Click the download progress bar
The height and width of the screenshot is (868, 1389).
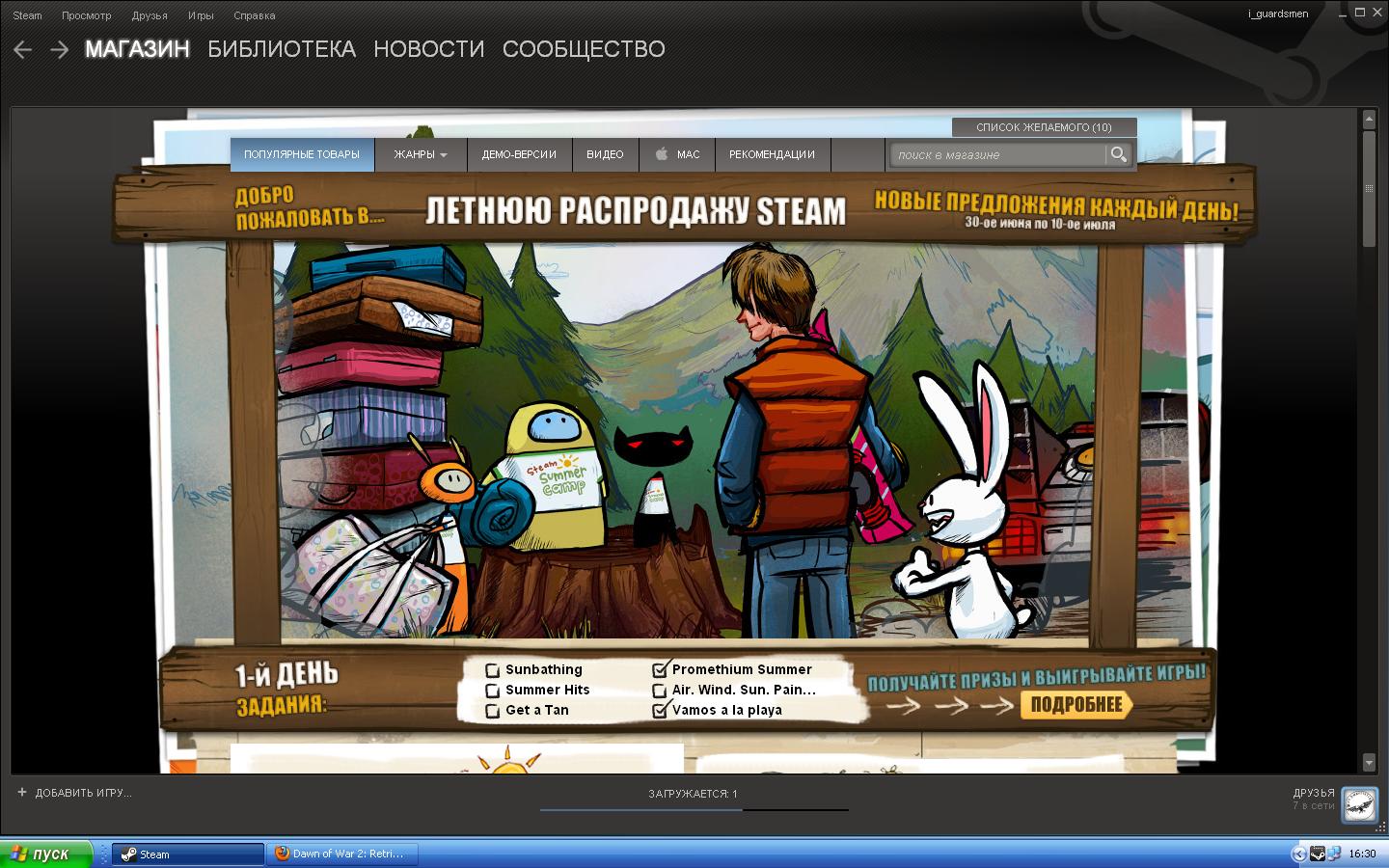[694, 809]
